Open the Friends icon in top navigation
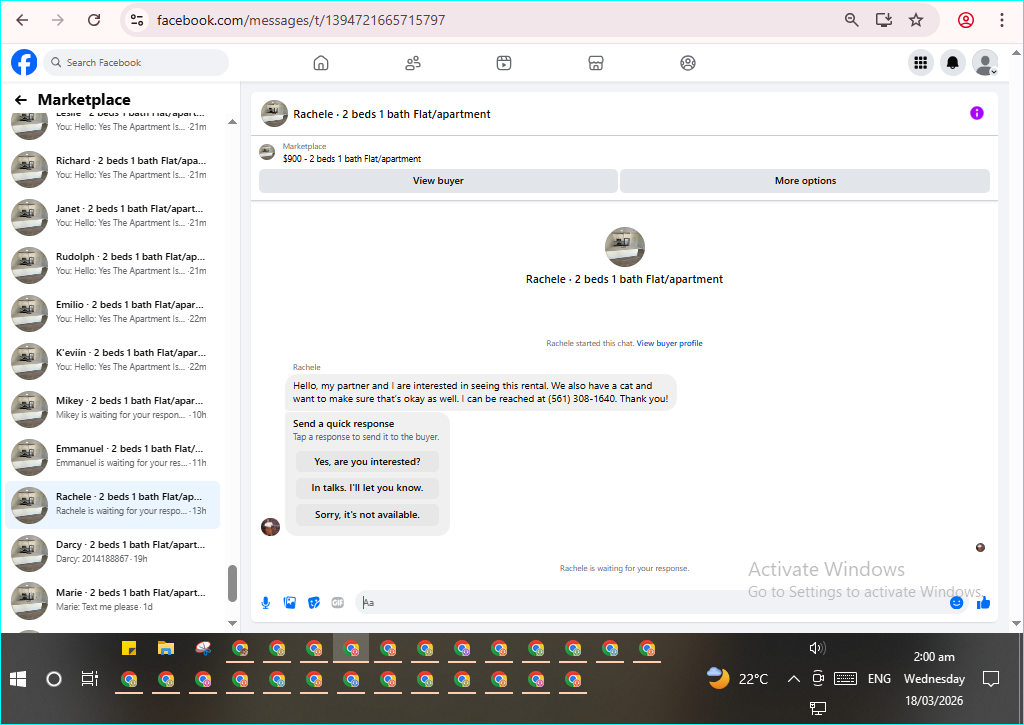 click(413, 63)
